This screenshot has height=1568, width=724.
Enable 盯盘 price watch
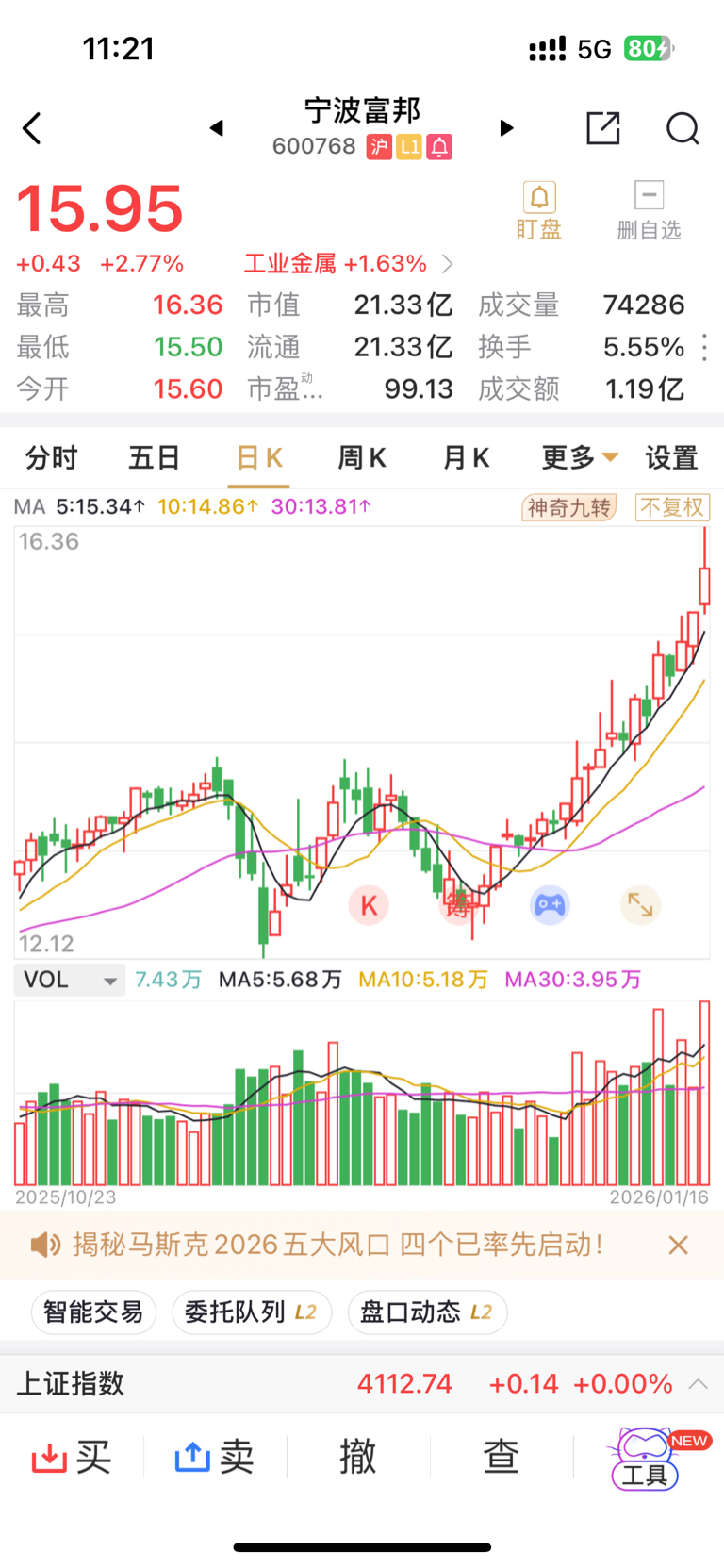pyautogui.click(x=539, y=211)
